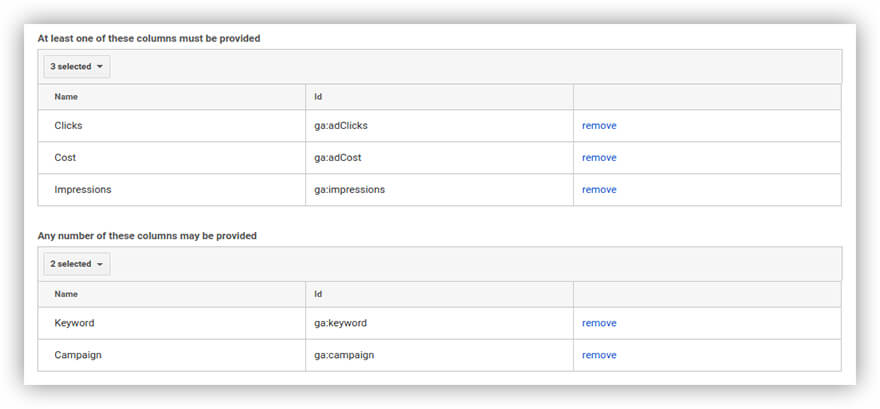Screen dimensions: 880x409
Task: Click the Impressions name cell
Action: [x=83, y=190]
